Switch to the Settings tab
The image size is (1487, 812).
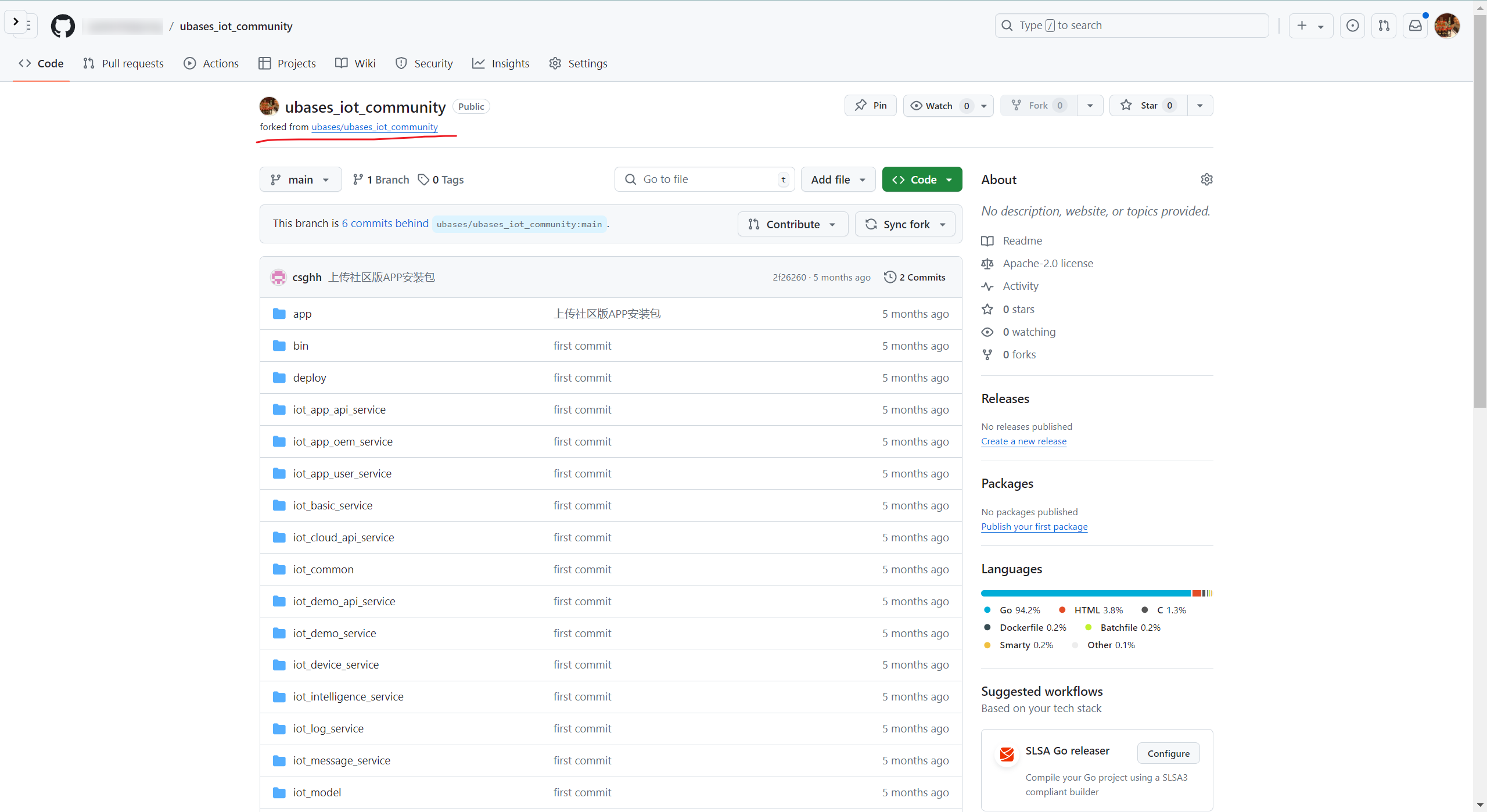tap(579, 63)
